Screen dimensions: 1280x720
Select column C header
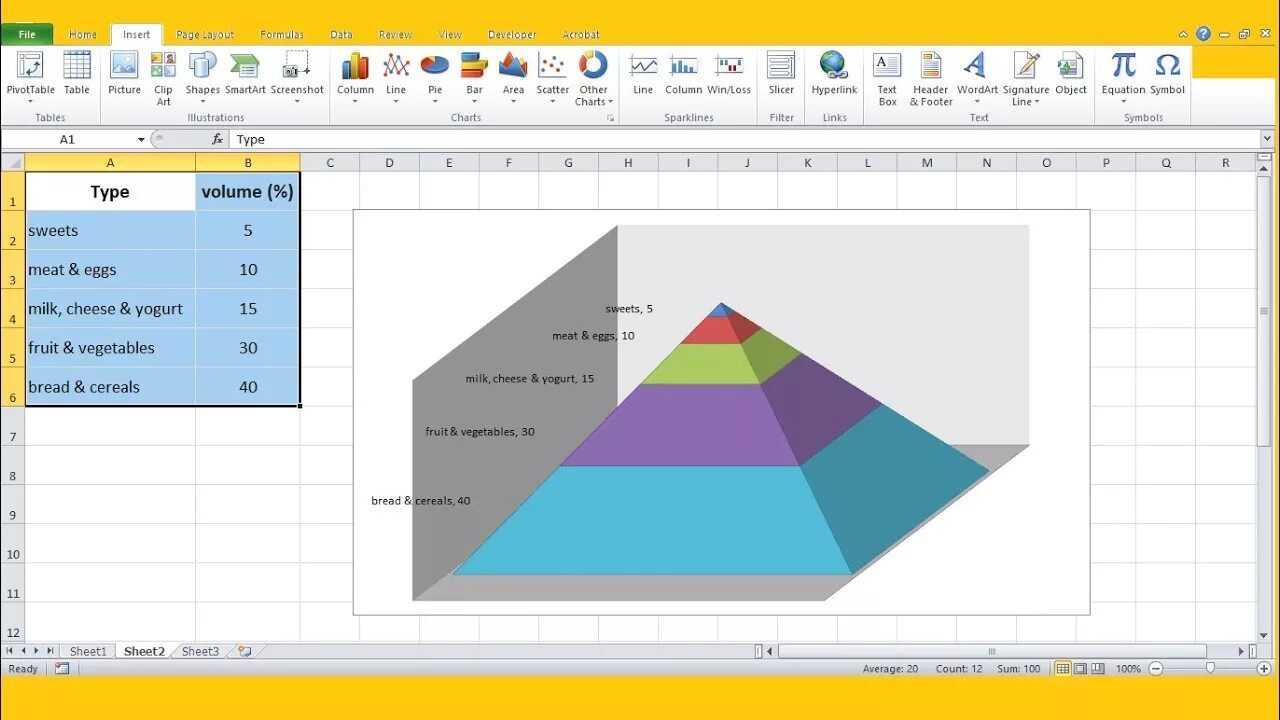(330, 162)
